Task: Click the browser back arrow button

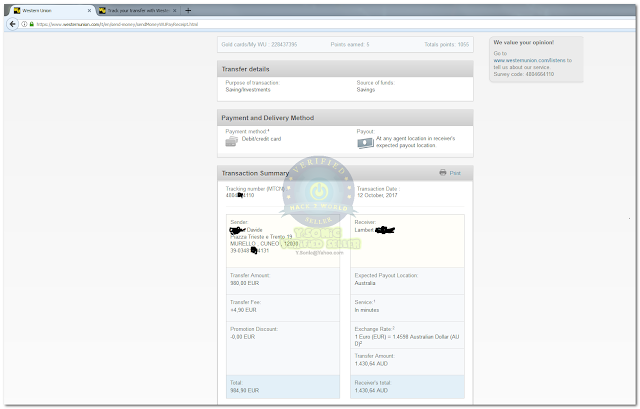Action: (x=12, y=24)
